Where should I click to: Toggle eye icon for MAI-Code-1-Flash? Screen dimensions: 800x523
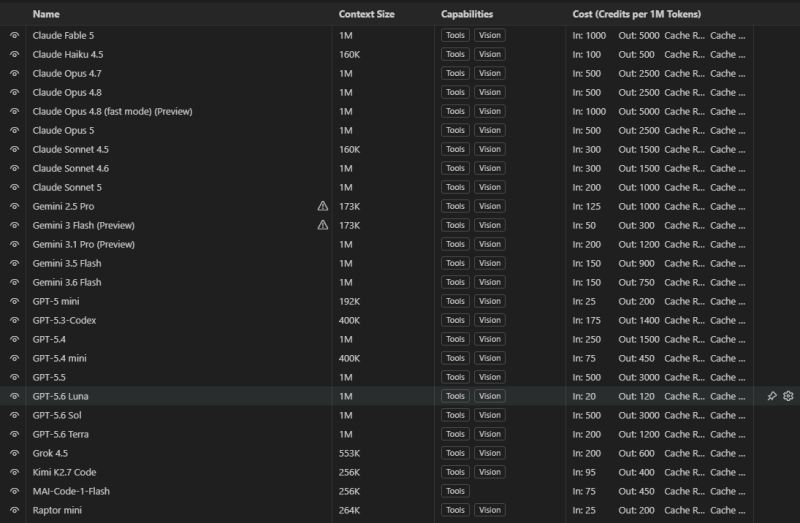tap(14, 491)
